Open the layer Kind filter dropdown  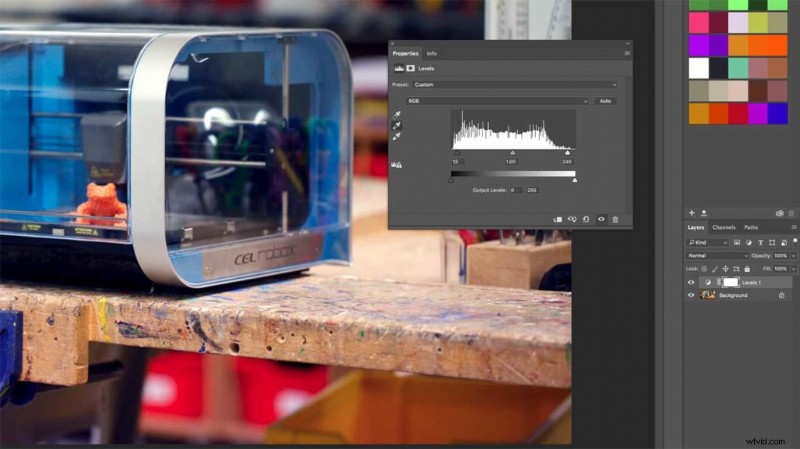tap(708, 242)
